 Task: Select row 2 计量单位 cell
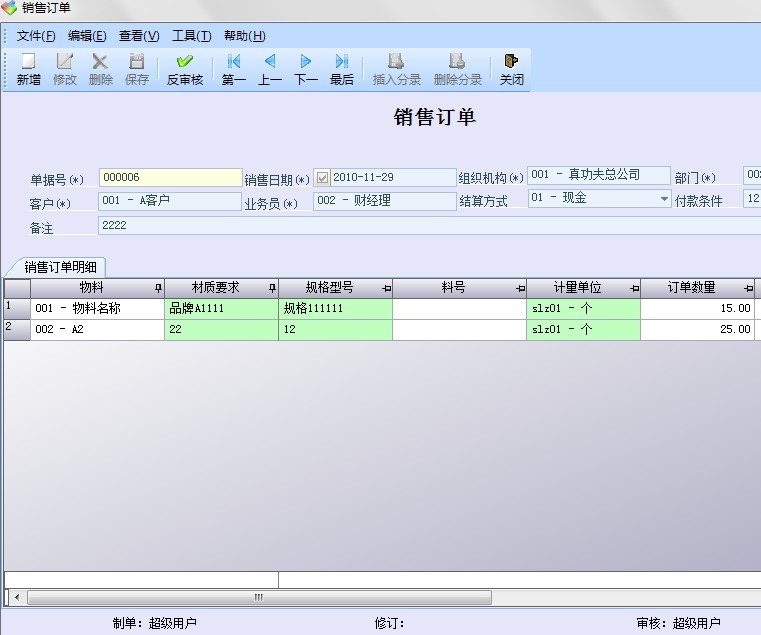pos(583,329)
